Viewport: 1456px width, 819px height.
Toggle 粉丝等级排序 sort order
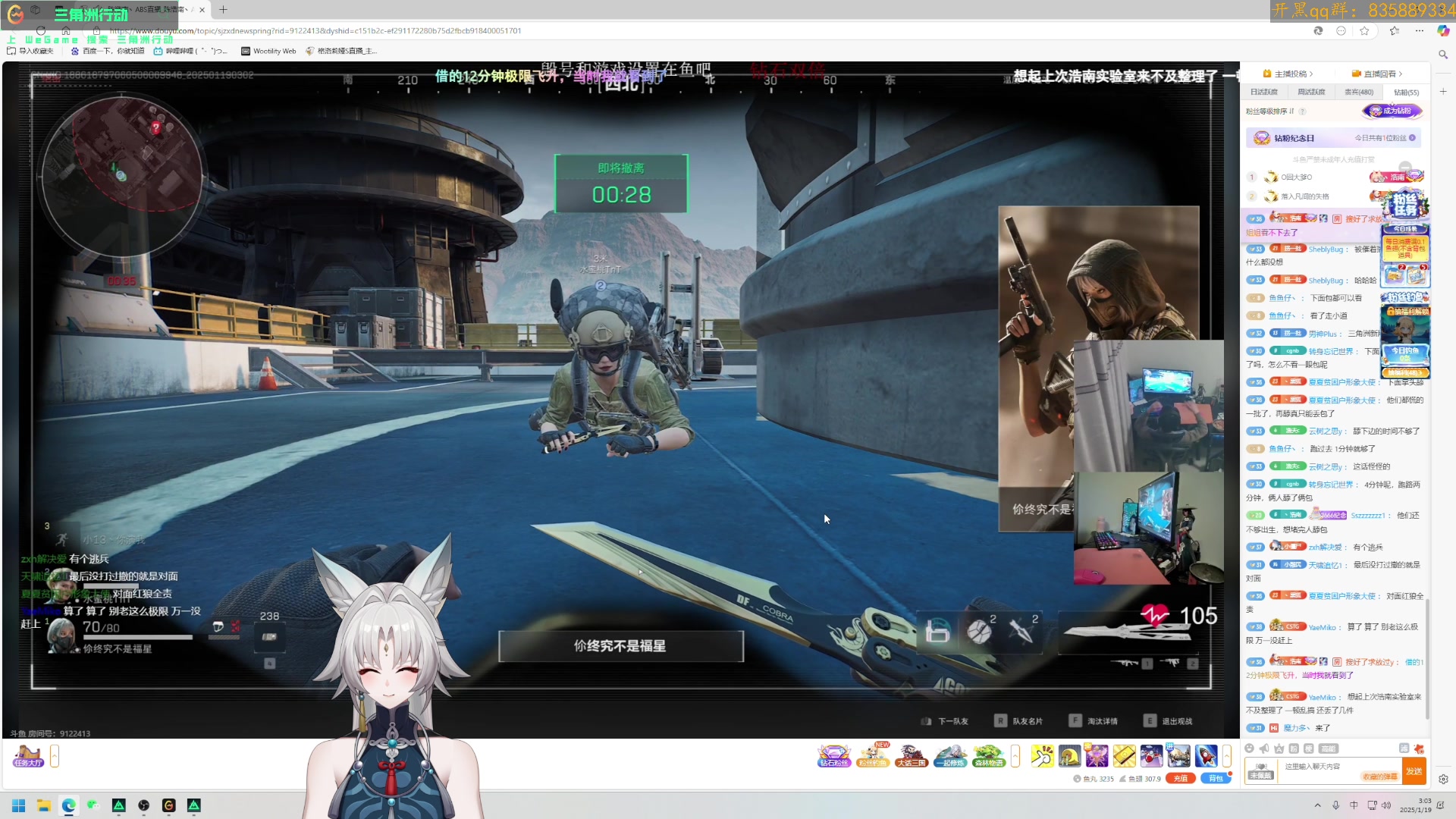click(1270, 111)
